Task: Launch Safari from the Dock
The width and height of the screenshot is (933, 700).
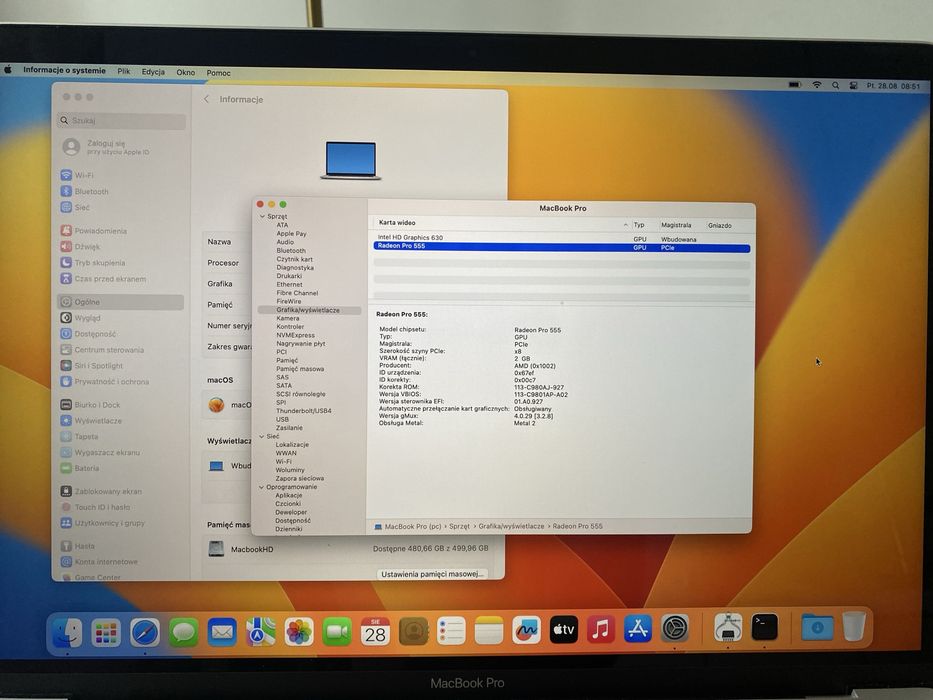Action: coord(145,633)
